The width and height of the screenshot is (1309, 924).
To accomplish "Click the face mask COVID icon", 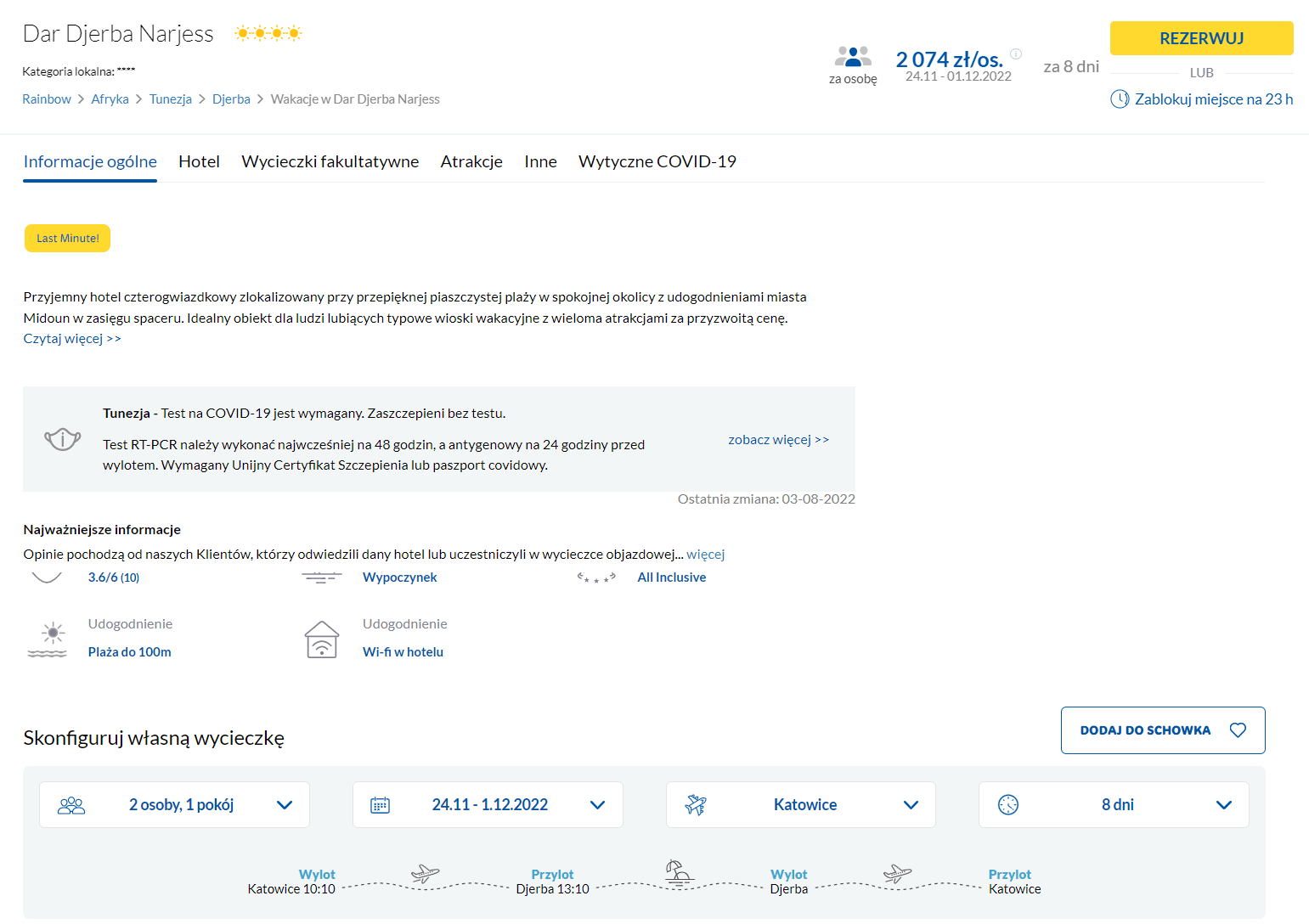I will tap(63, 439).
